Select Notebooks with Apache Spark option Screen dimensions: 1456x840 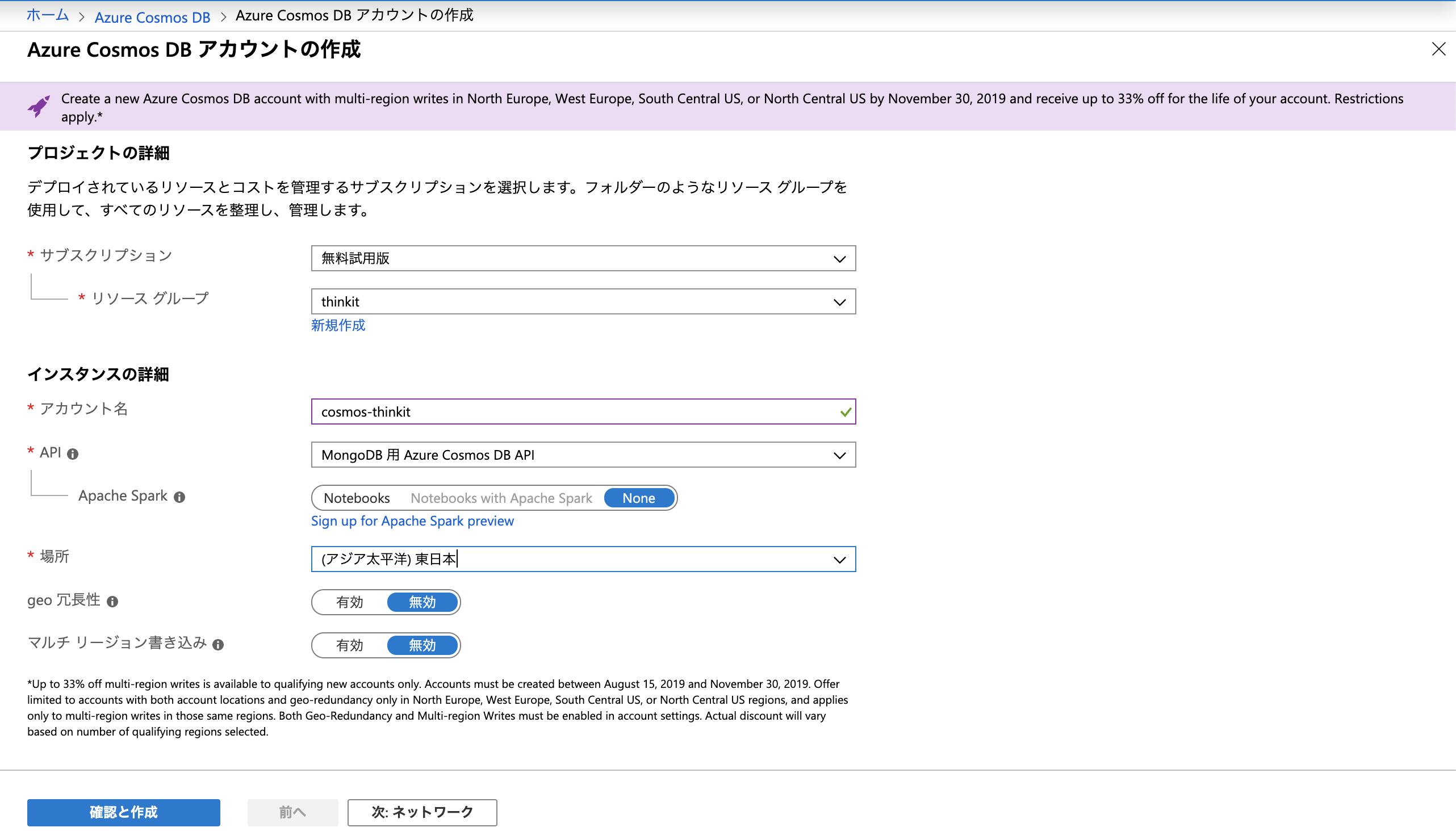(x=501, y=498)
